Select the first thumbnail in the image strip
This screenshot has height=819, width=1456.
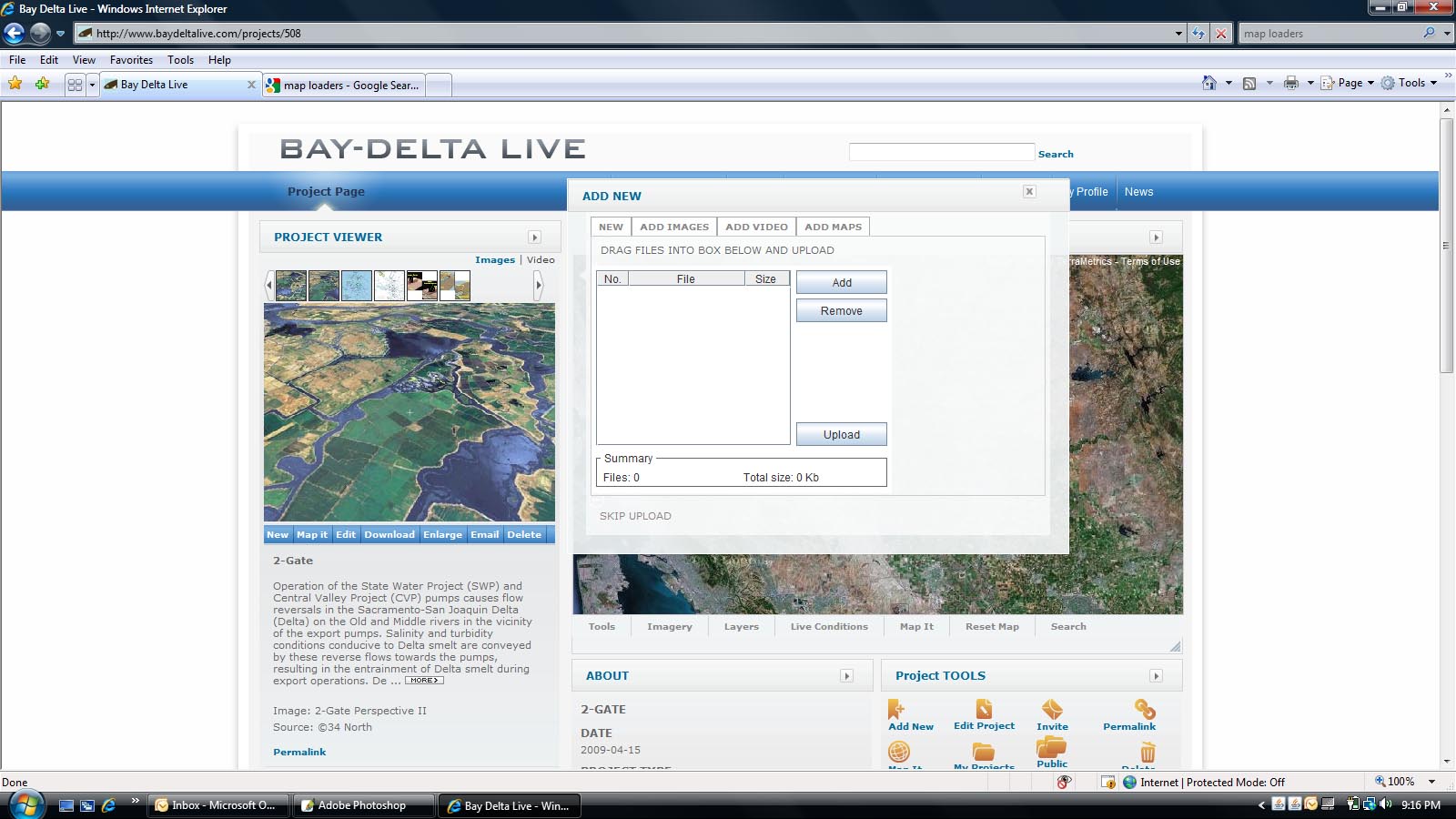coord(291,286)
